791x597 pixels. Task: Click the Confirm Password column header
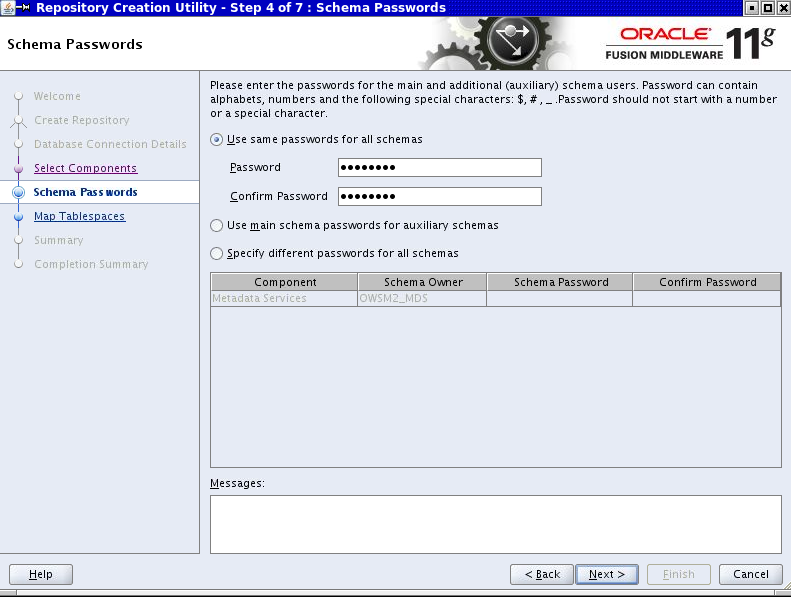(707, 282)
